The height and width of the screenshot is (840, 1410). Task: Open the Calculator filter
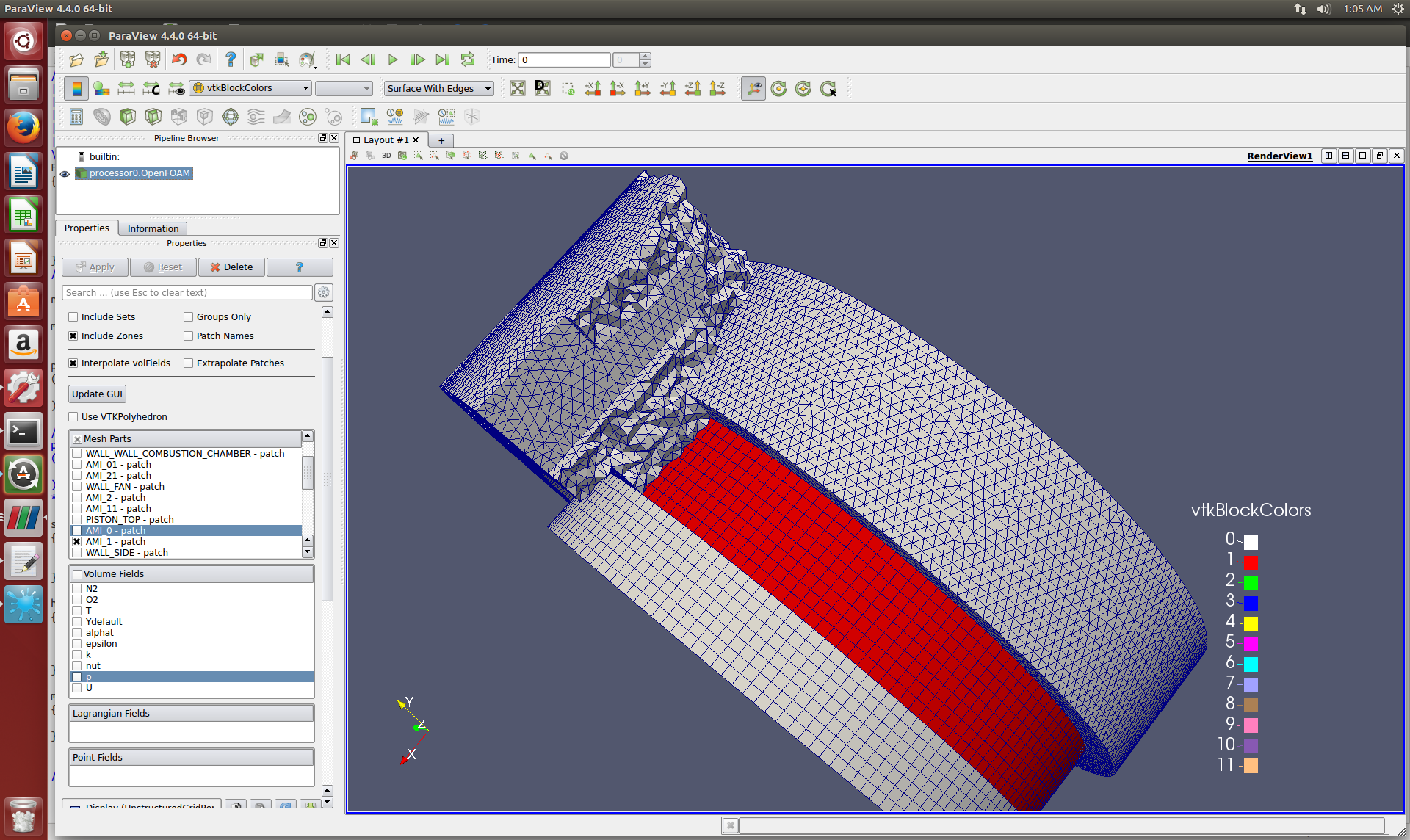point(76,117)
